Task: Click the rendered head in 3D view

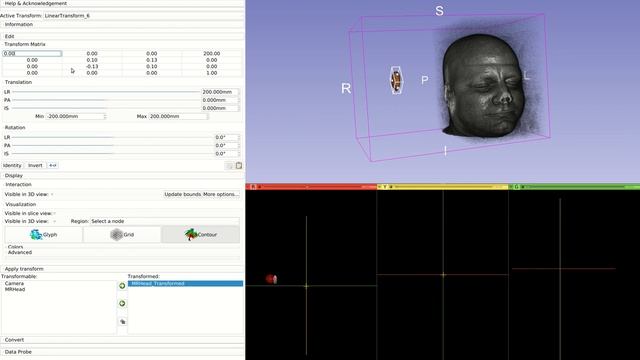Action: point(484,86)
